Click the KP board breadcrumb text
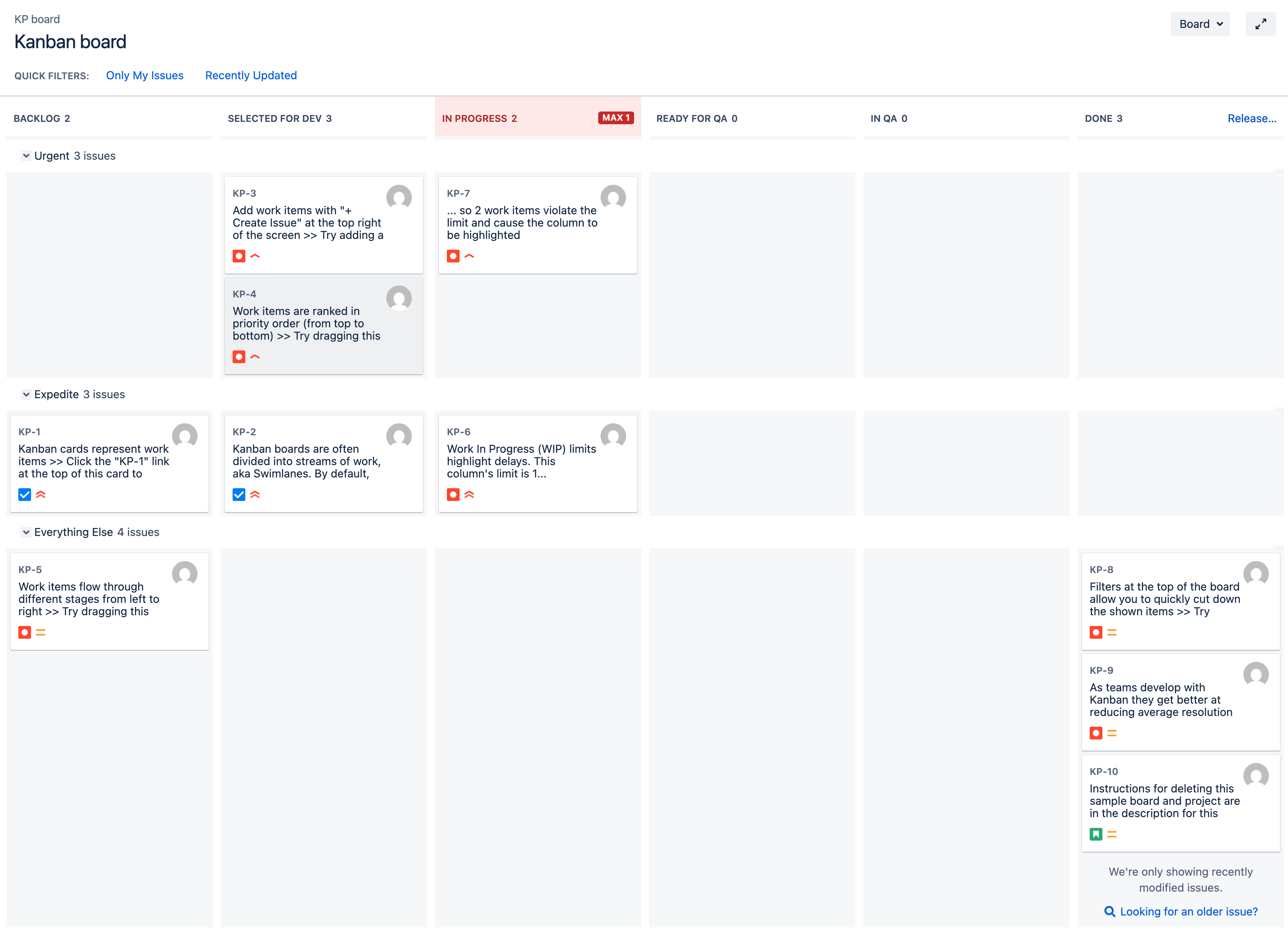Image resolution: width=1288 pixels, height=935 pixels. pyautogui.click(x=37, y=19)
